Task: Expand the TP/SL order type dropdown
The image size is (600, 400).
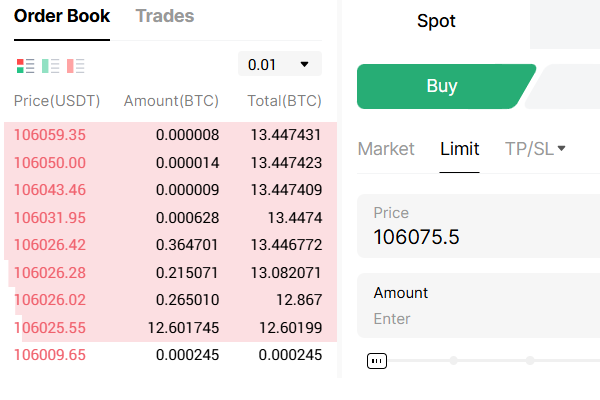Action: [535, 149]
